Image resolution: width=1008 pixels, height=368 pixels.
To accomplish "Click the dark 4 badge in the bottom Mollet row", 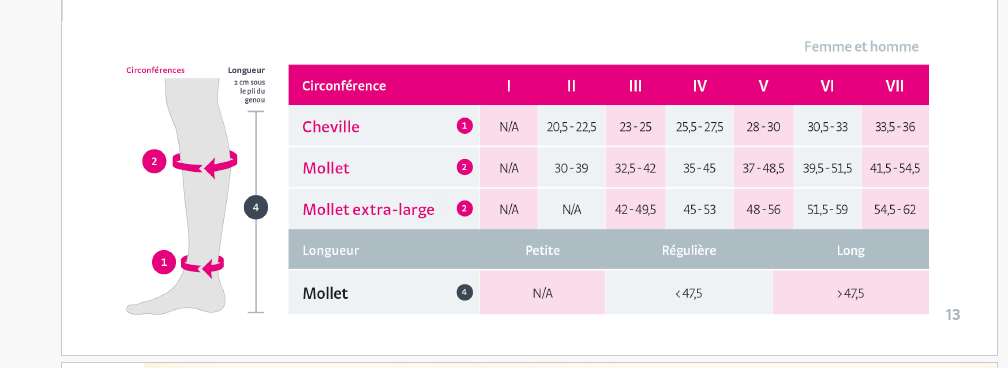I will click(x=465, y=293).
